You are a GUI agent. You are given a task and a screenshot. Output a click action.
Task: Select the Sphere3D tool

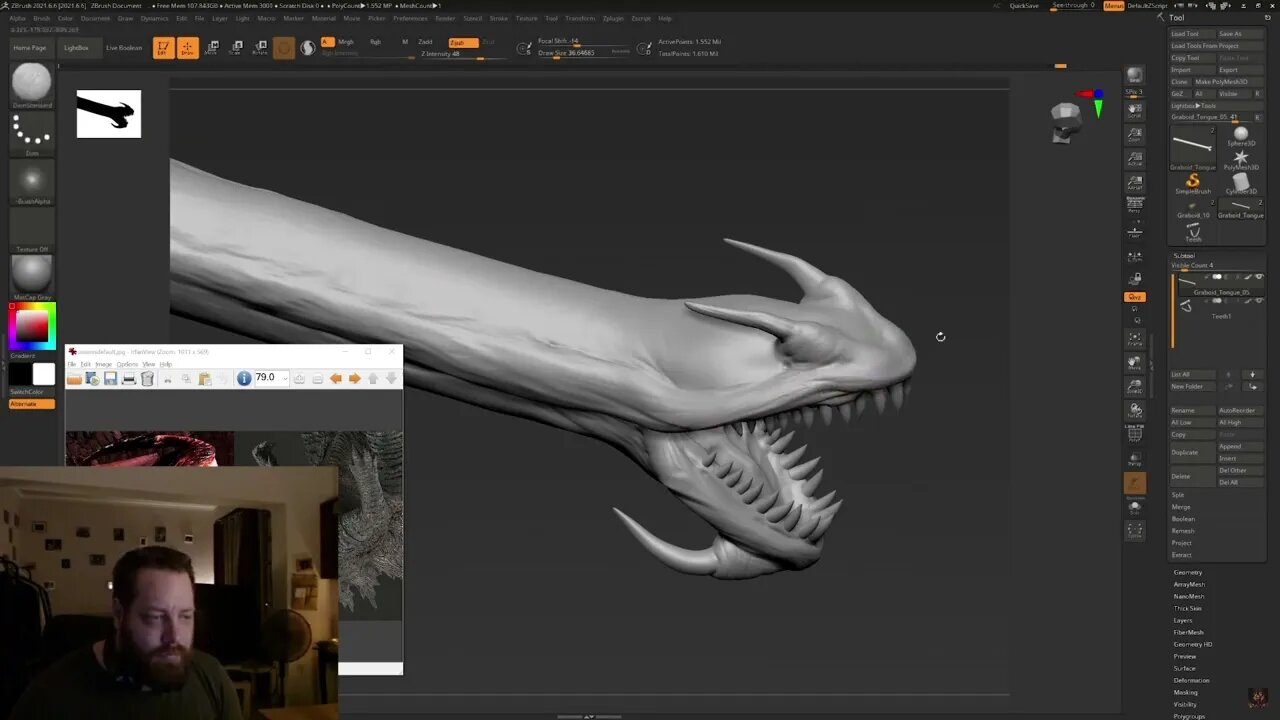1241,137
